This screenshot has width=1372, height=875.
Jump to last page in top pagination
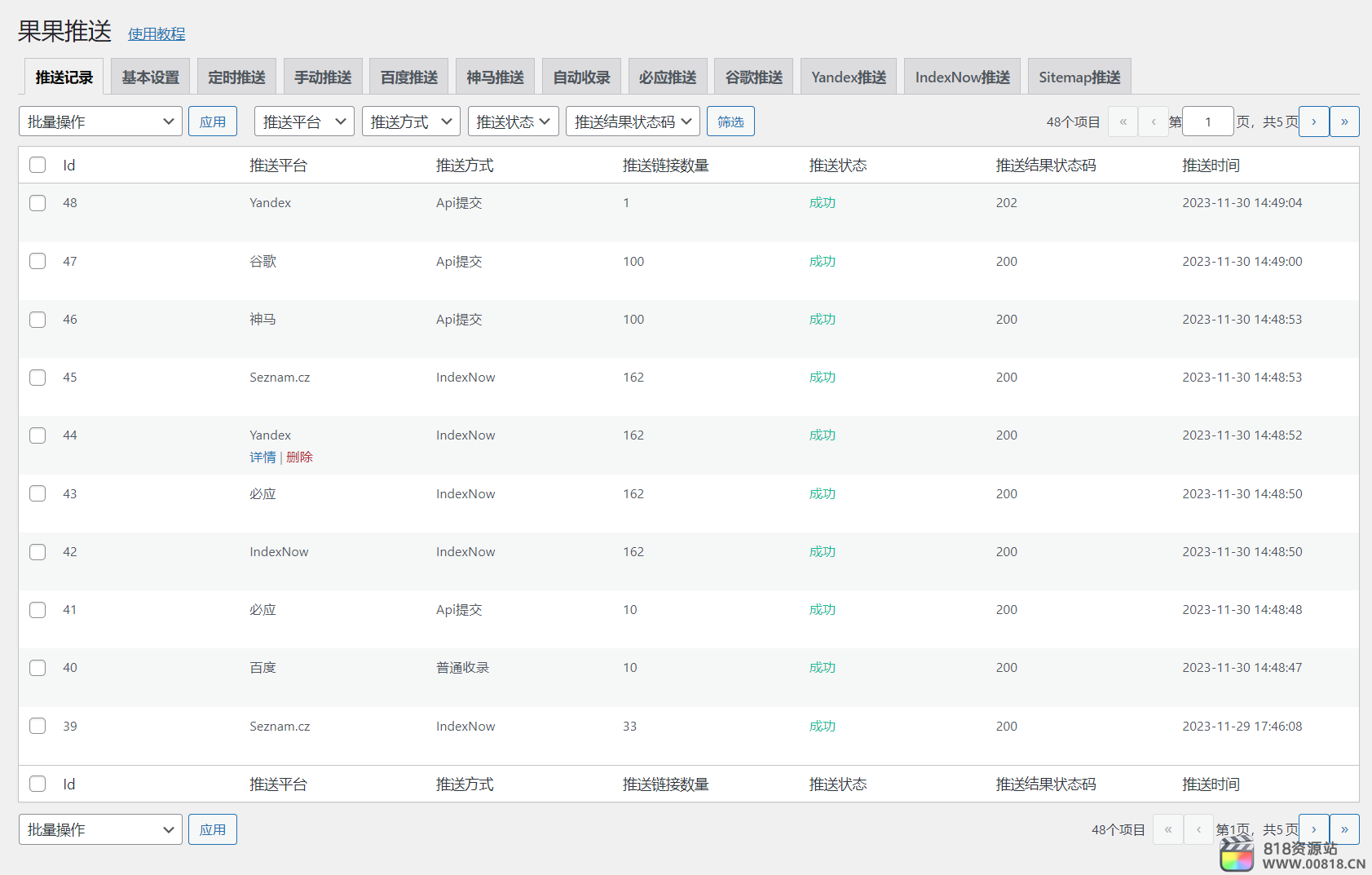point(1344,122)
